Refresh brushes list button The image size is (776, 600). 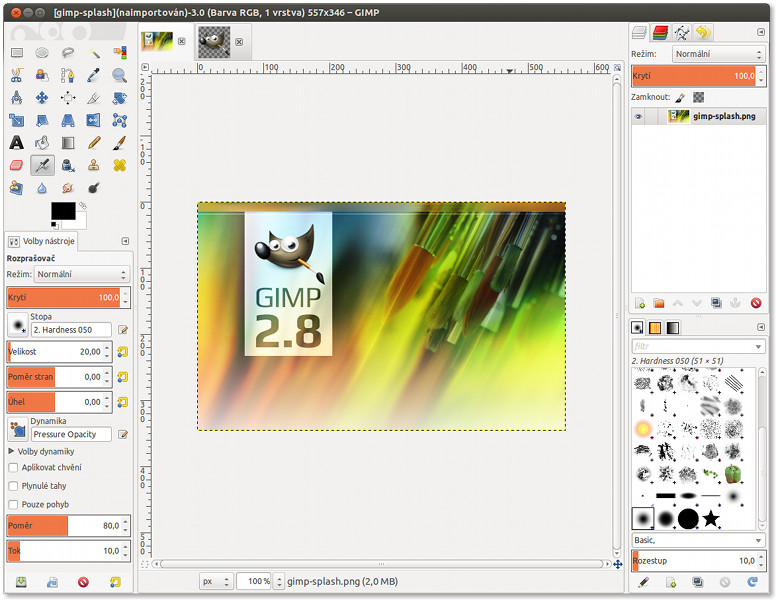pos(752,582)
